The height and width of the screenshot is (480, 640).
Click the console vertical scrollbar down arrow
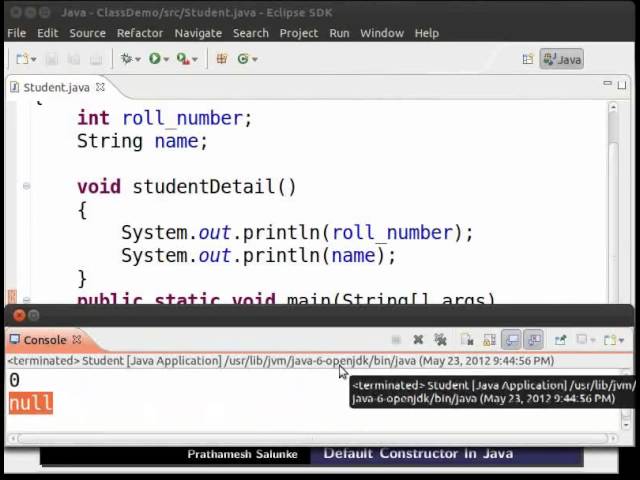click(626, 425)
